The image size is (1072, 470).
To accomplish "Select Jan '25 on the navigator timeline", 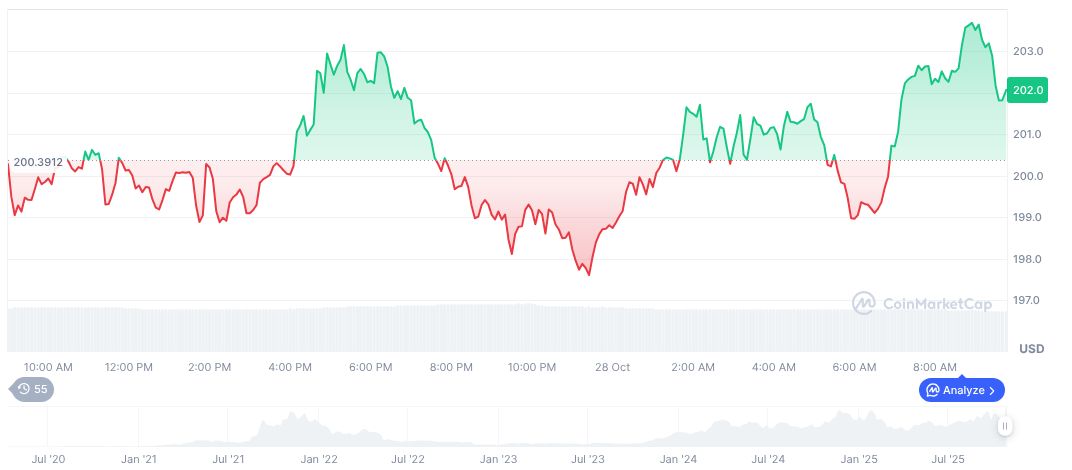I will tap(858, 459).
